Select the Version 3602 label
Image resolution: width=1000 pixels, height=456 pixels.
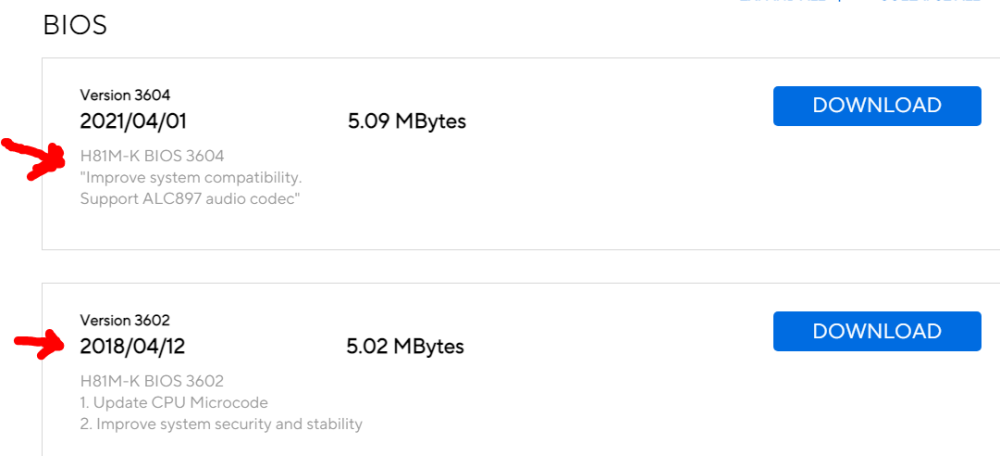pos(125,320)
